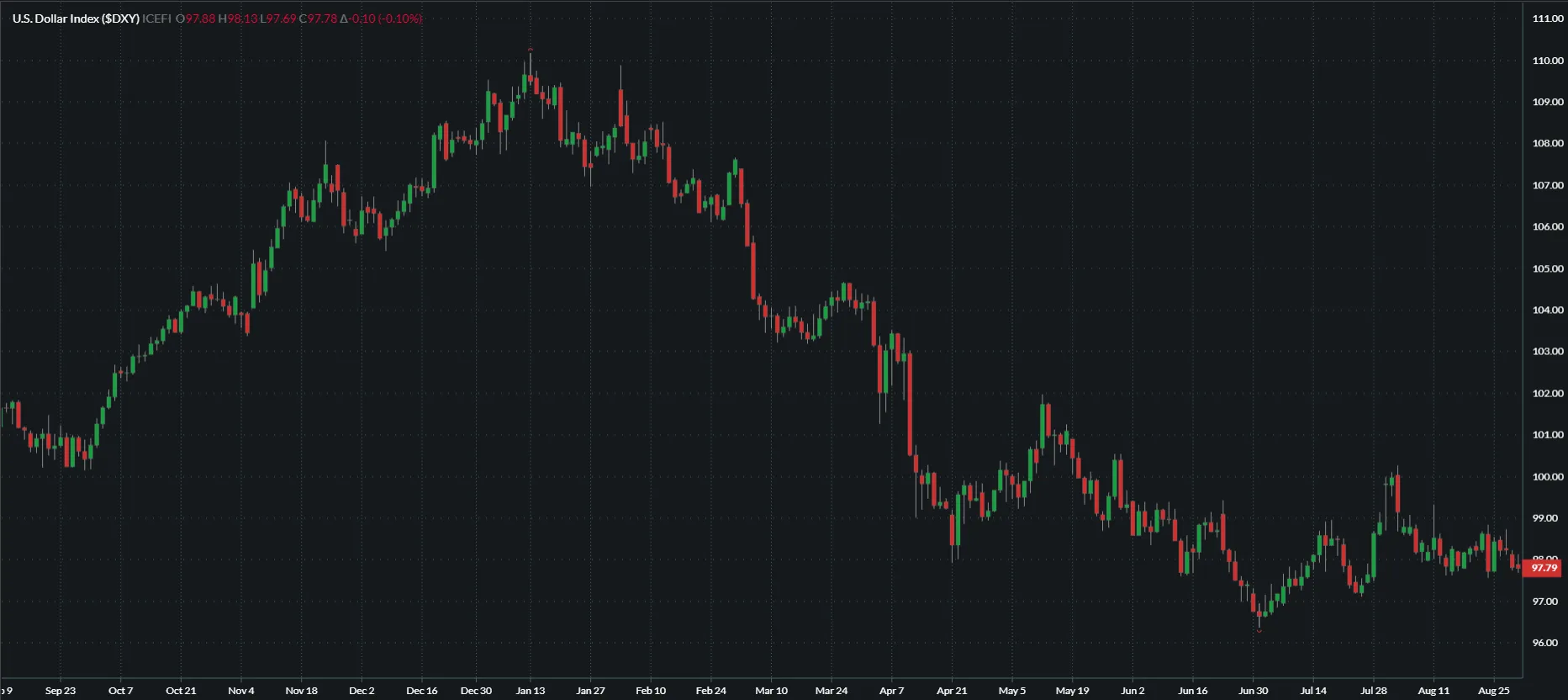
Task: Click the Sep 23 date label
Action: (x=61, y=691)
